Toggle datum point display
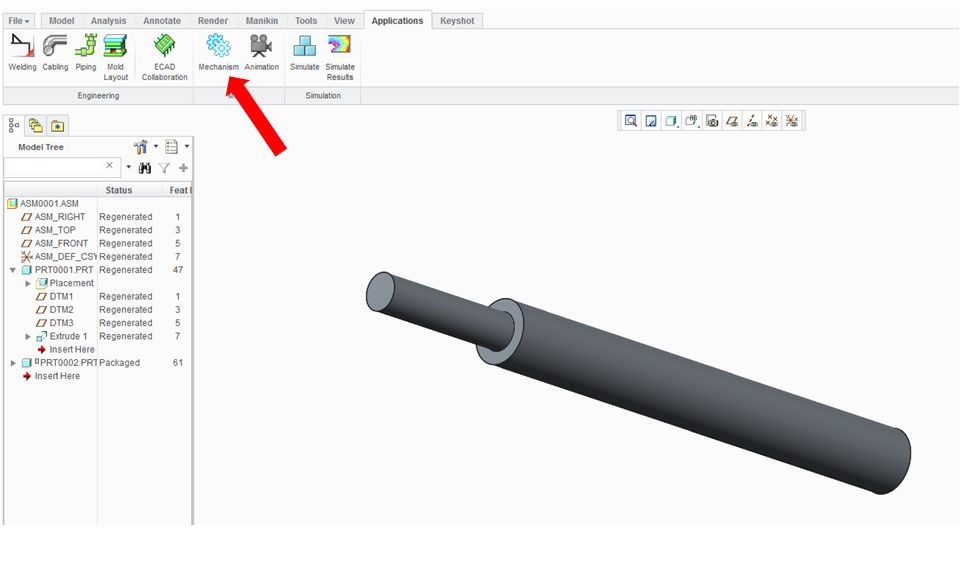Screen dimensions: 976x575 tap(772, 121)
